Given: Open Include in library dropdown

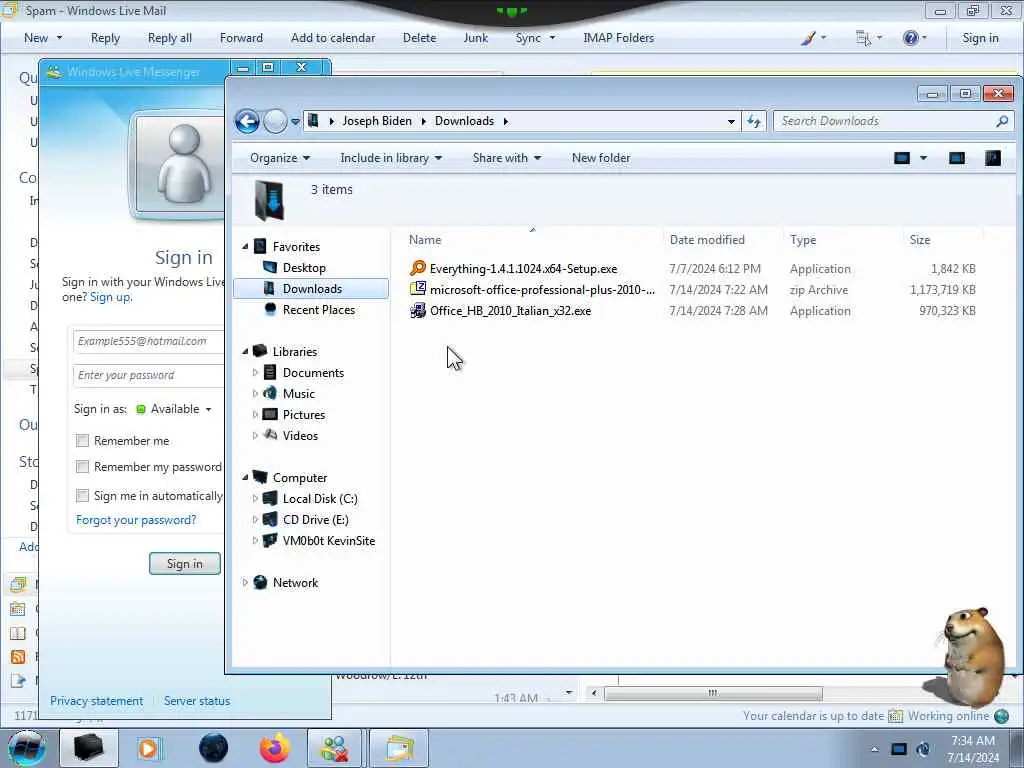Looking at the screenshot, I should [391, 158].
